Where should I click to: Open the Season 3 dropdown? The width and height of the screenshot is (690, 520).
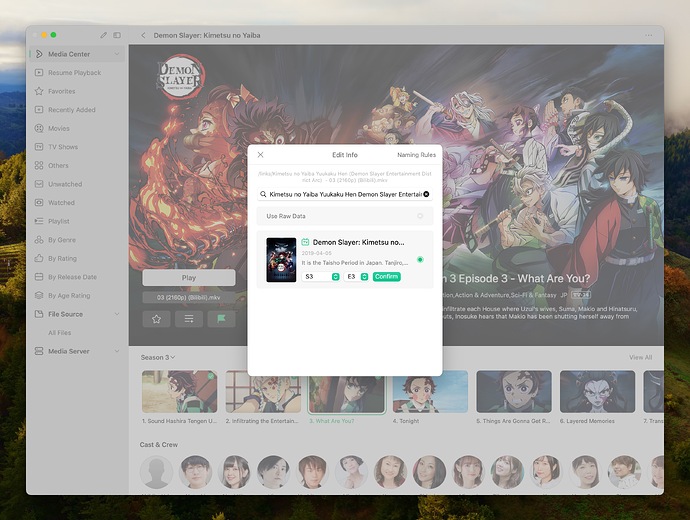pyautogui.click(x=158, y=357)
